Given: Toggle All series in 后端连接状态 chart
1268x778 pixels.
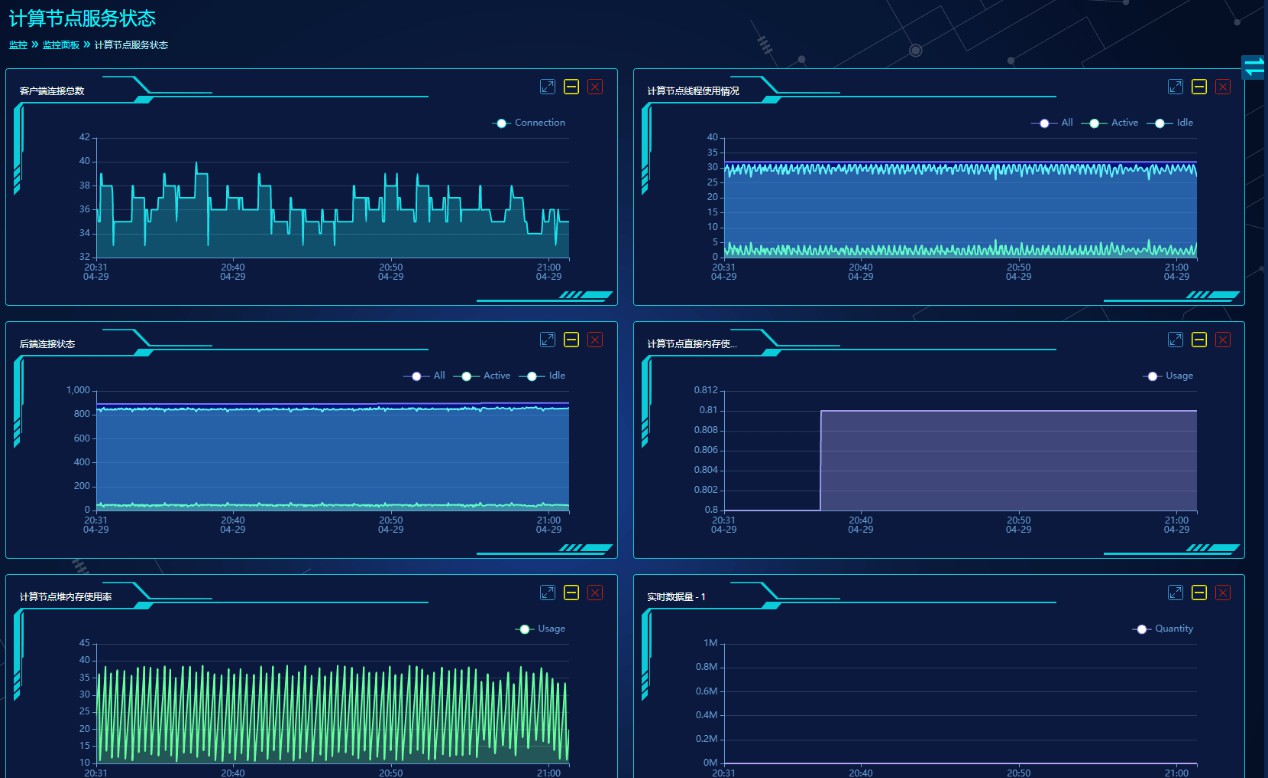Looking at the screenshot, I should click(425, 376).
